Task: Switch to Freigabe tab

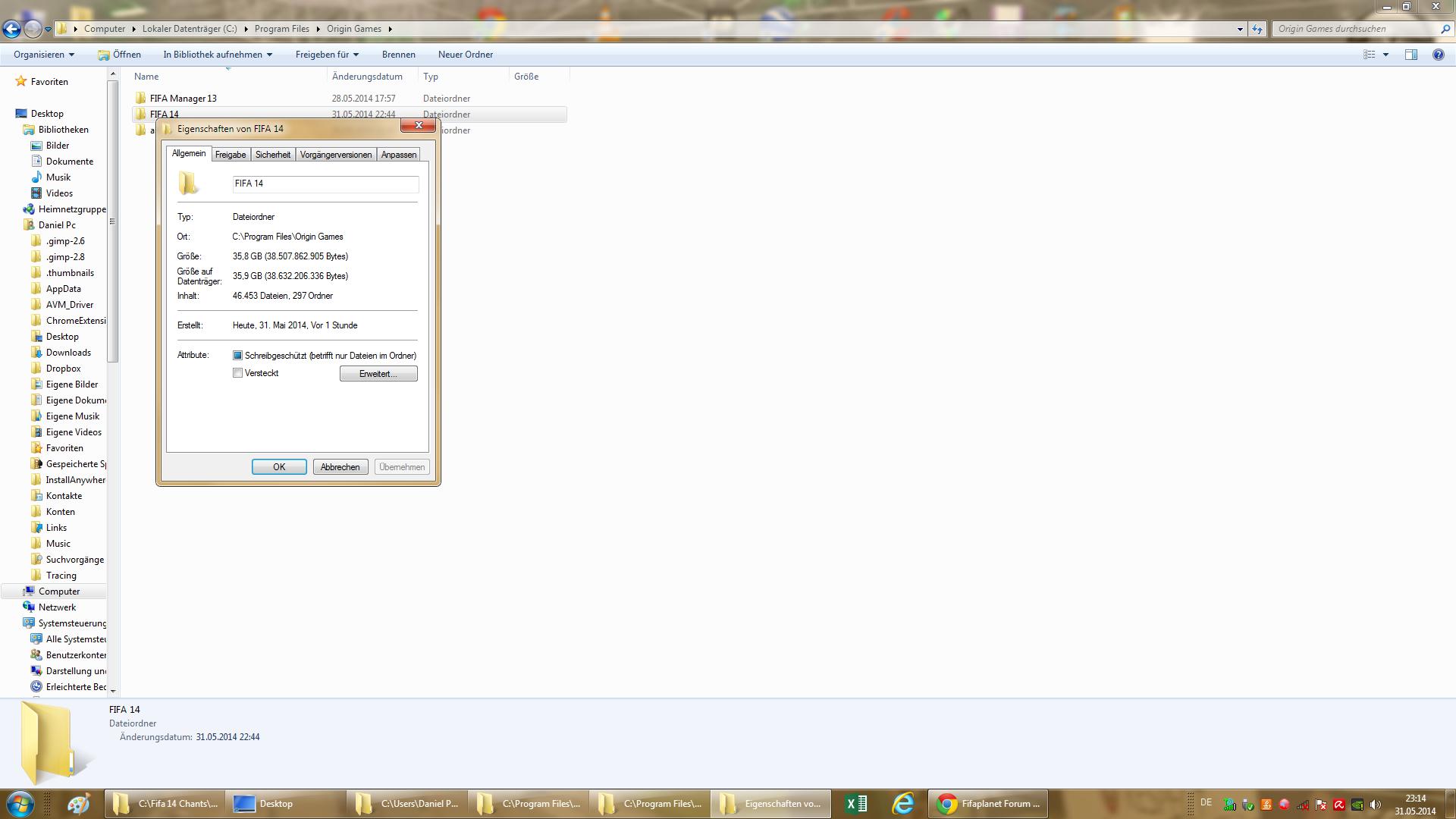Action: (x=231, y=155)
